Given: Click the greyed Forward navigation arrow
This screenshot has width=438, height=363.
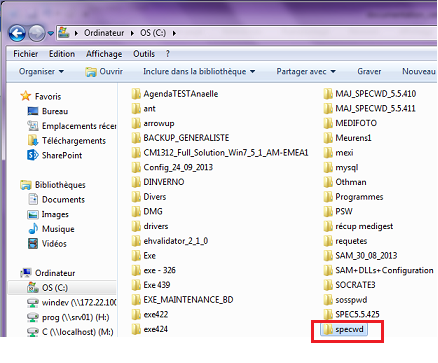Looking at the screenshot, I should (36, 33).
